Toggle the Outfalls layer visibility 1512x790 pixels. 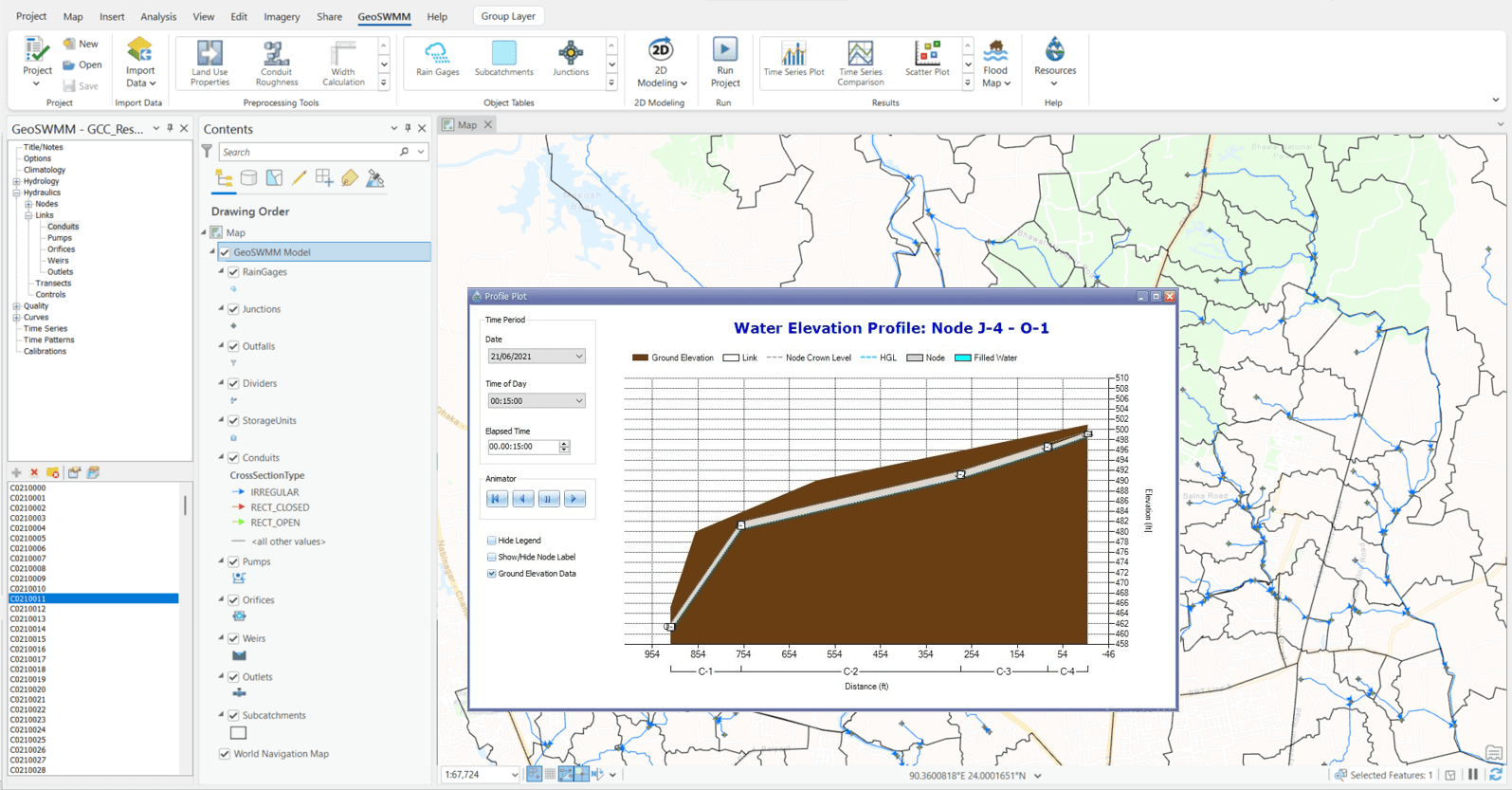click(233, 346)
